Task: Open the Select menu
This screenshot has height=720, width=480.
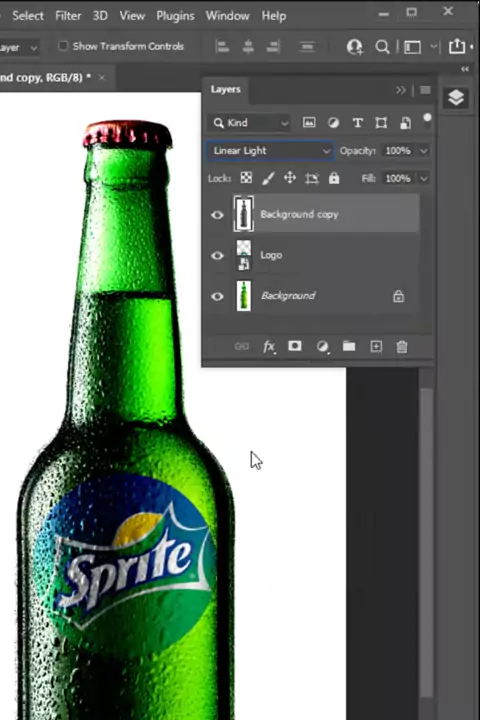Action: pyautogui.click(x=28, y=16)
